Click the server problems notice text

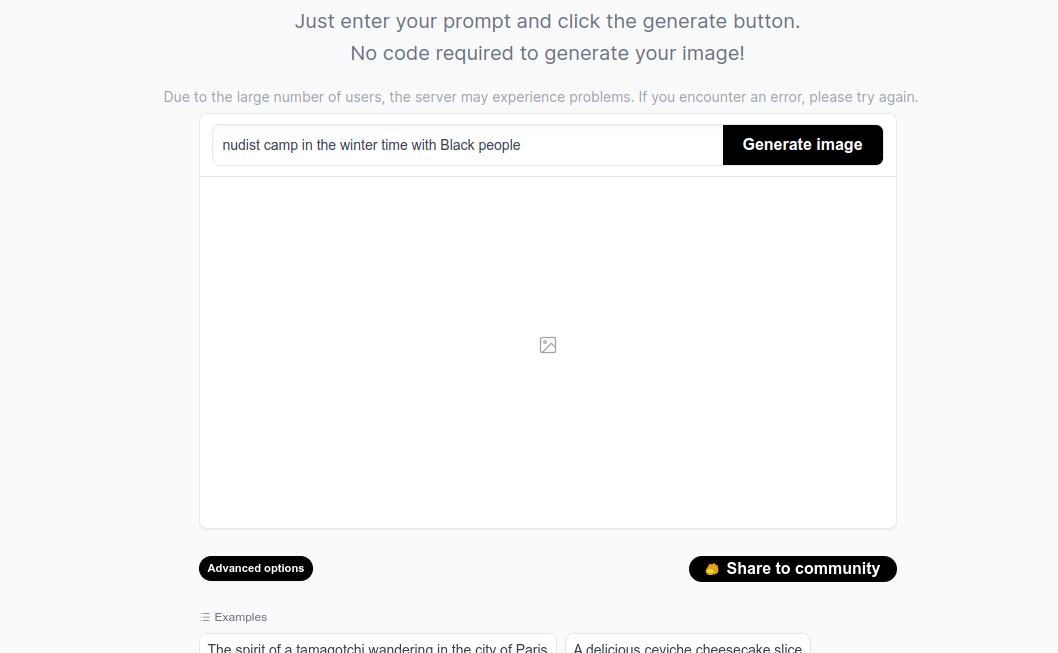point(540,97)
